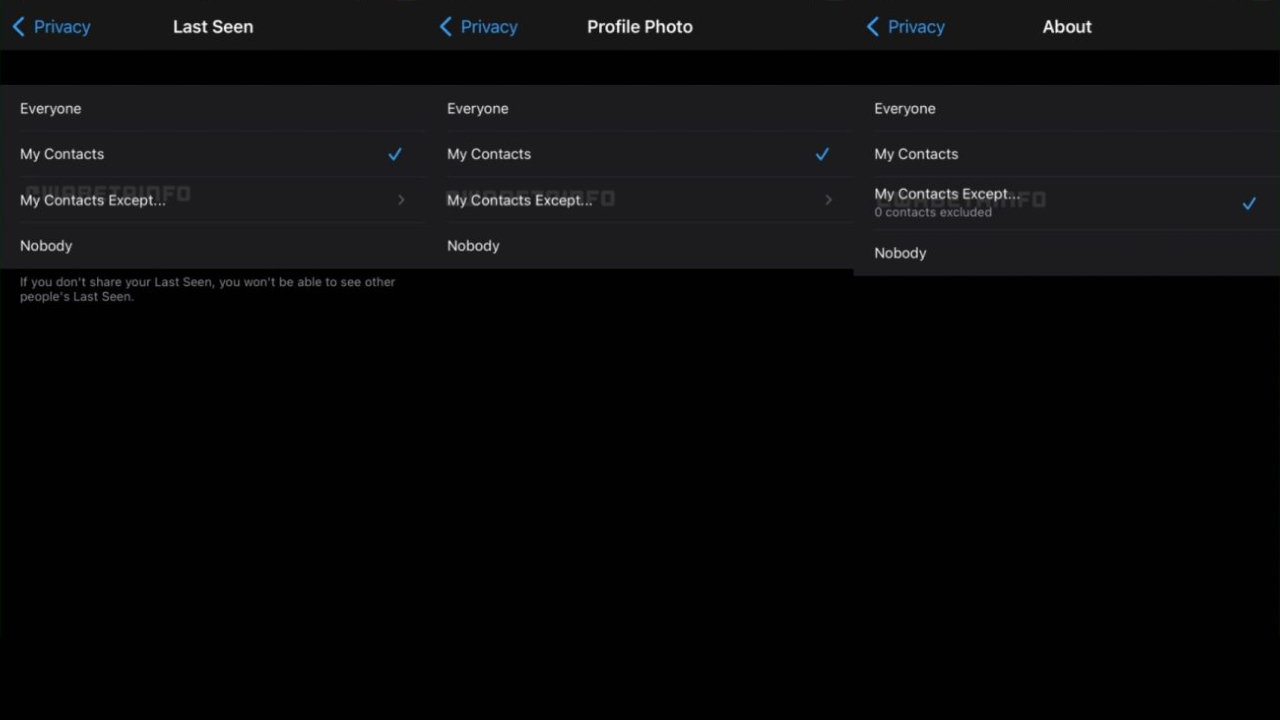Screen dimensions: 1280x720
Task: Click the back arrow icon on Last Seen screen
Action: [x=18, y=27]
